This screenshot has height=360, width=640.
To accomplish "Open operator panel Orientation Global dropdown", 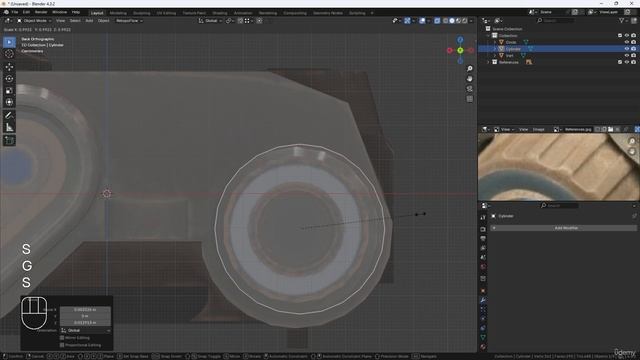I will 85,330.
